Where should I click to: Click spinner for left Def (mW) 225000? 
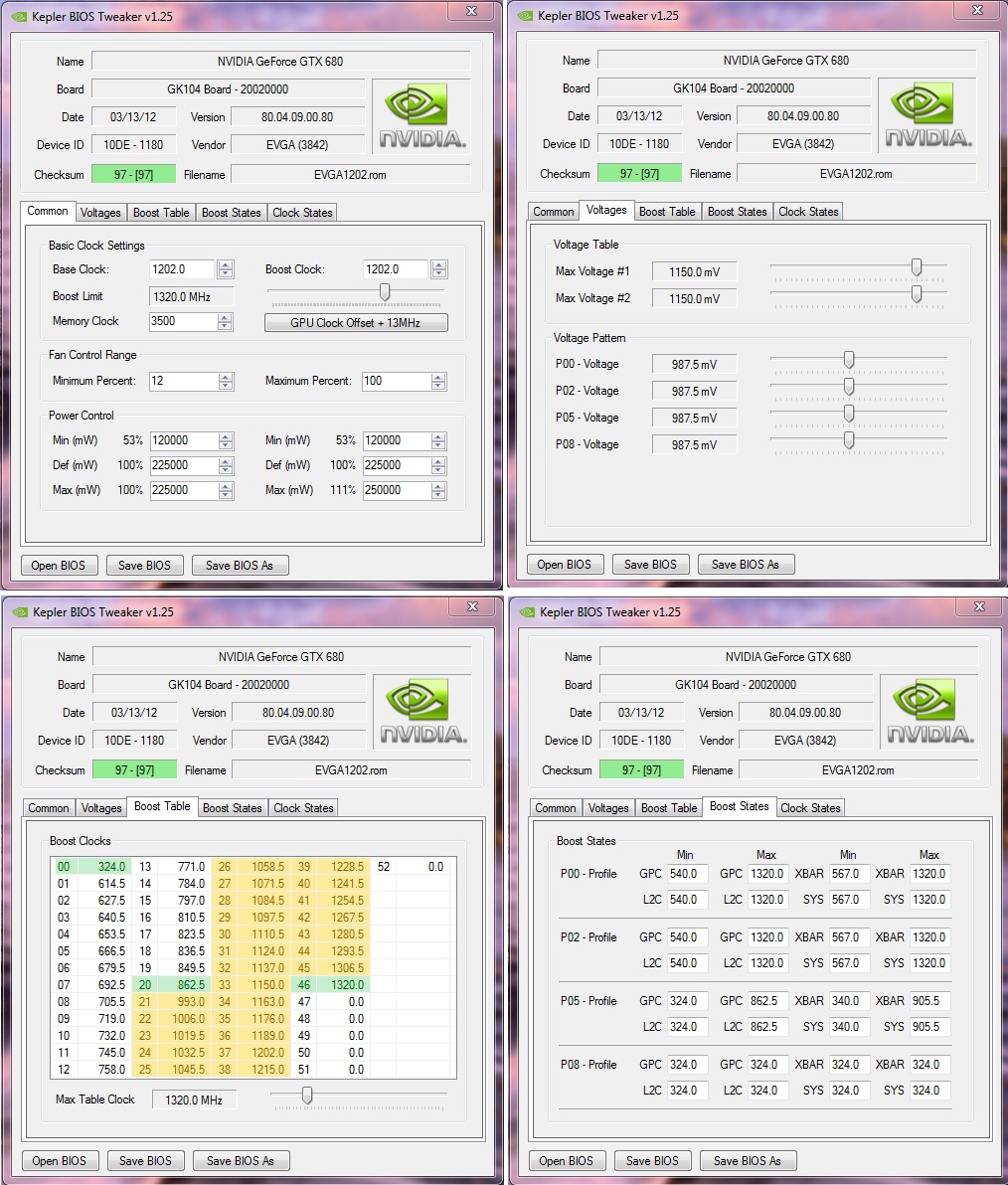226,465
